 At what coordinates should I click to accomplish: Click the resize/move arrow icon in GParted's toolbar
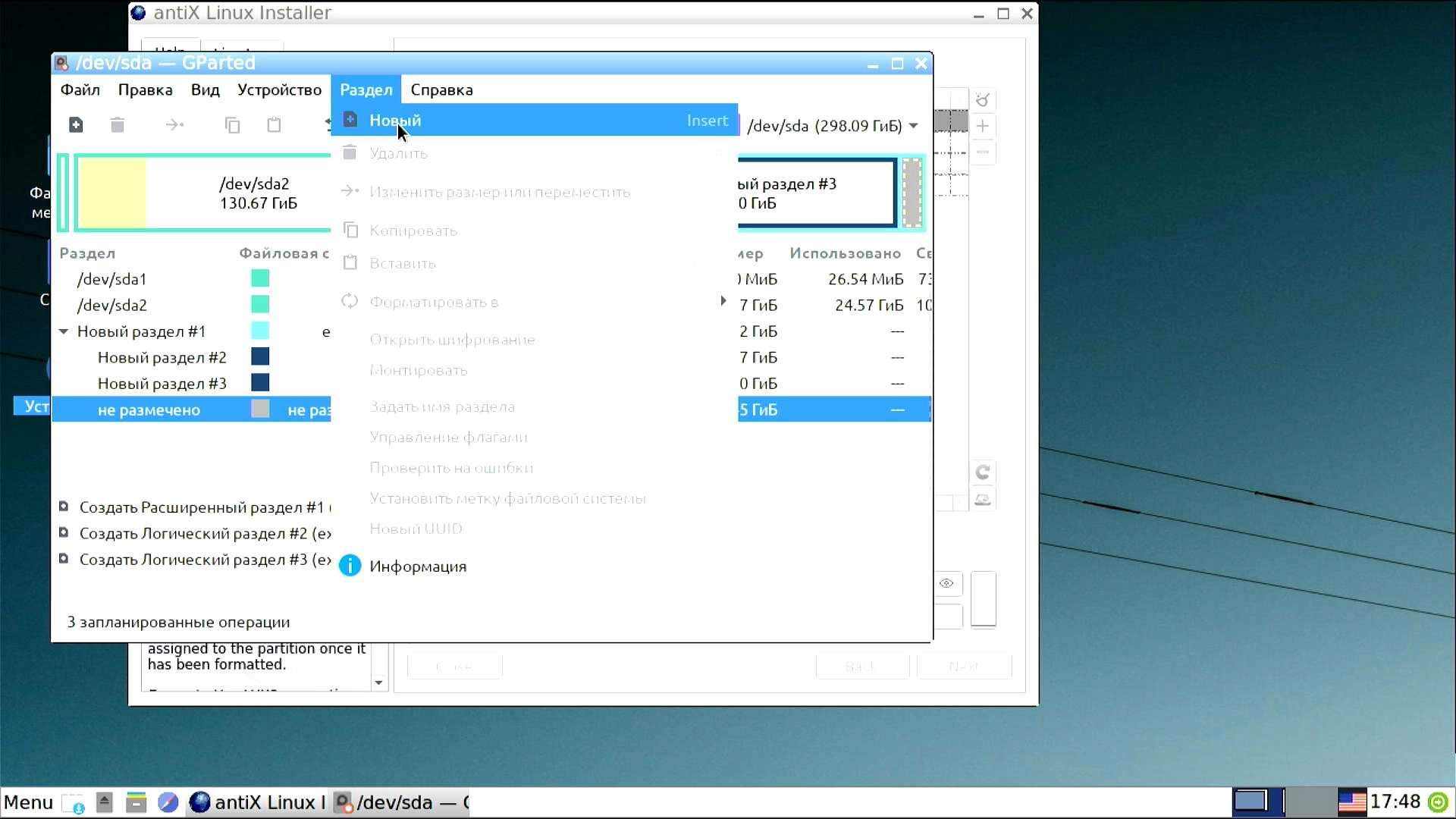(174, 125)
